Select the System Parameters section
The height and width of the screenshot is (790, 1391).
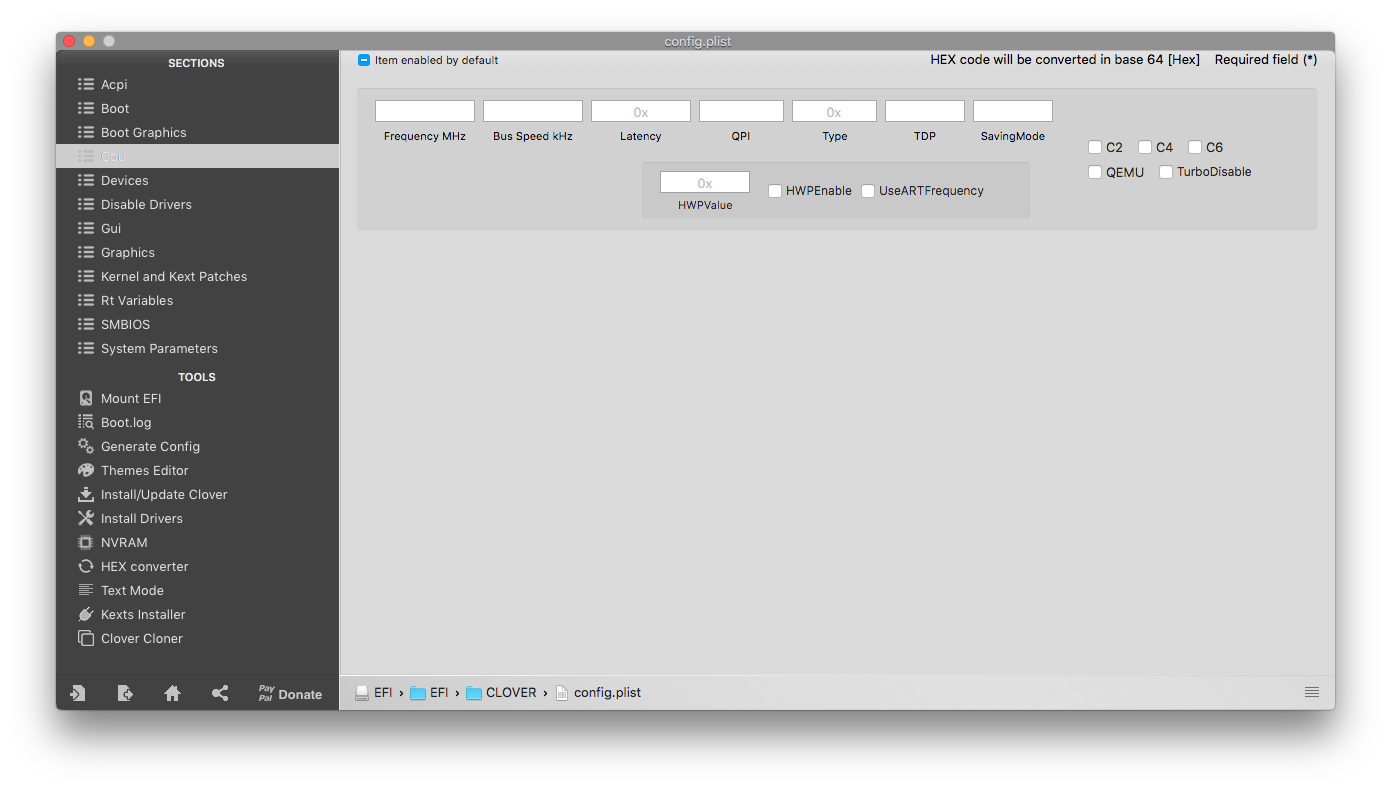(197, 348)
